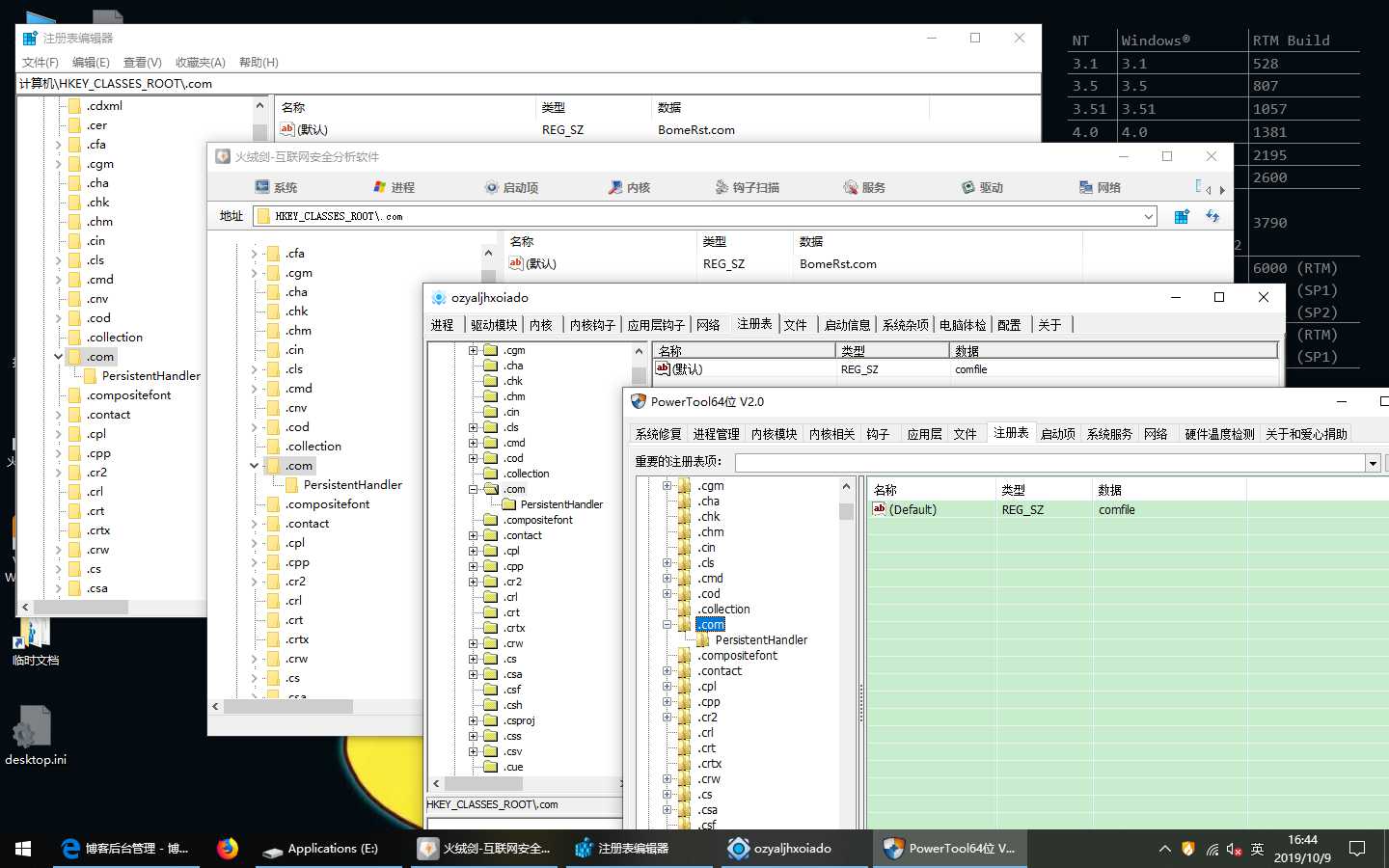Open Huorong Sword address bar dropdown
The width and height of the screenshot is (1389, 868).
click(1149, 216)
